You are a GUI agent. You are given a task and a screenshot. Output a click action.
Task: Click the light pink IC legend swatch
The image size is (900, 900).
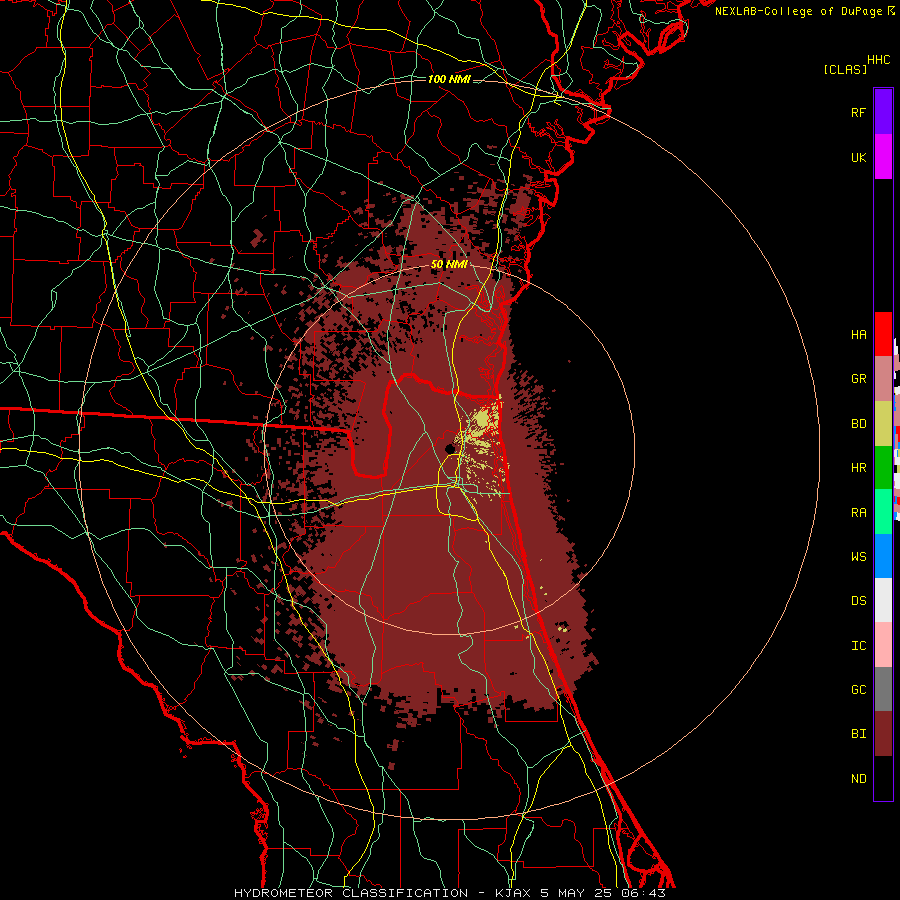[x=883, y=645]
